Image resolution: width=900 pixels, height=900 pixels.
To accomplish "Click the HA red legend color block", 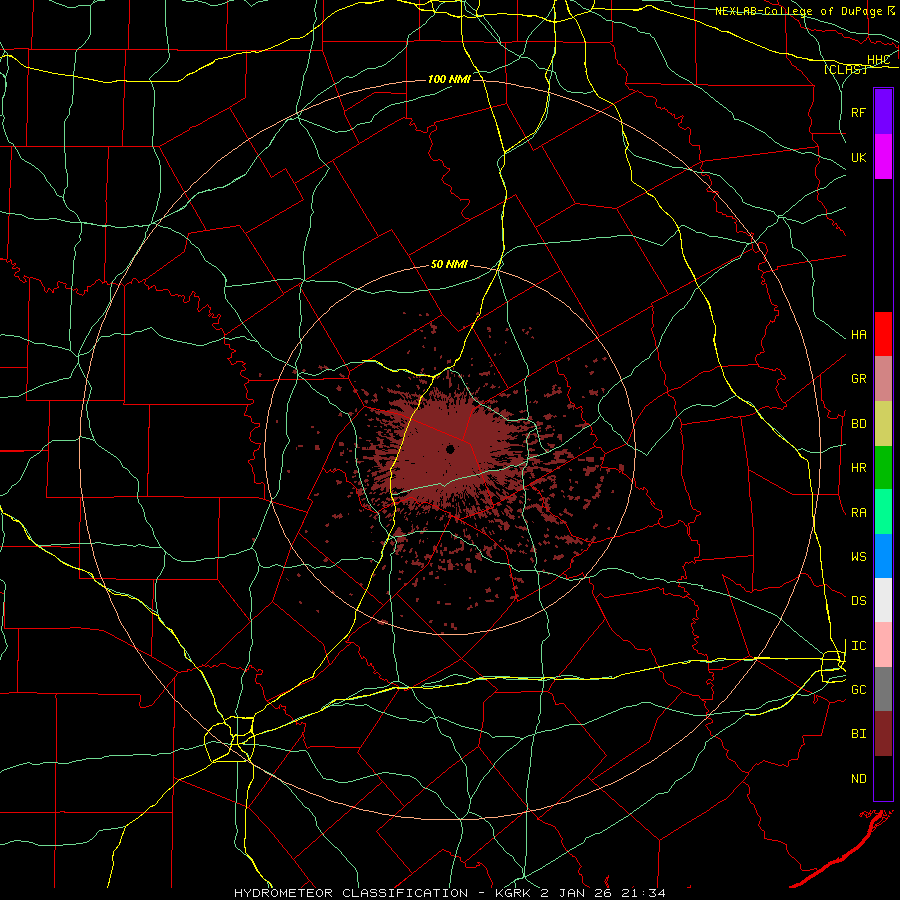I will point(883,334).
